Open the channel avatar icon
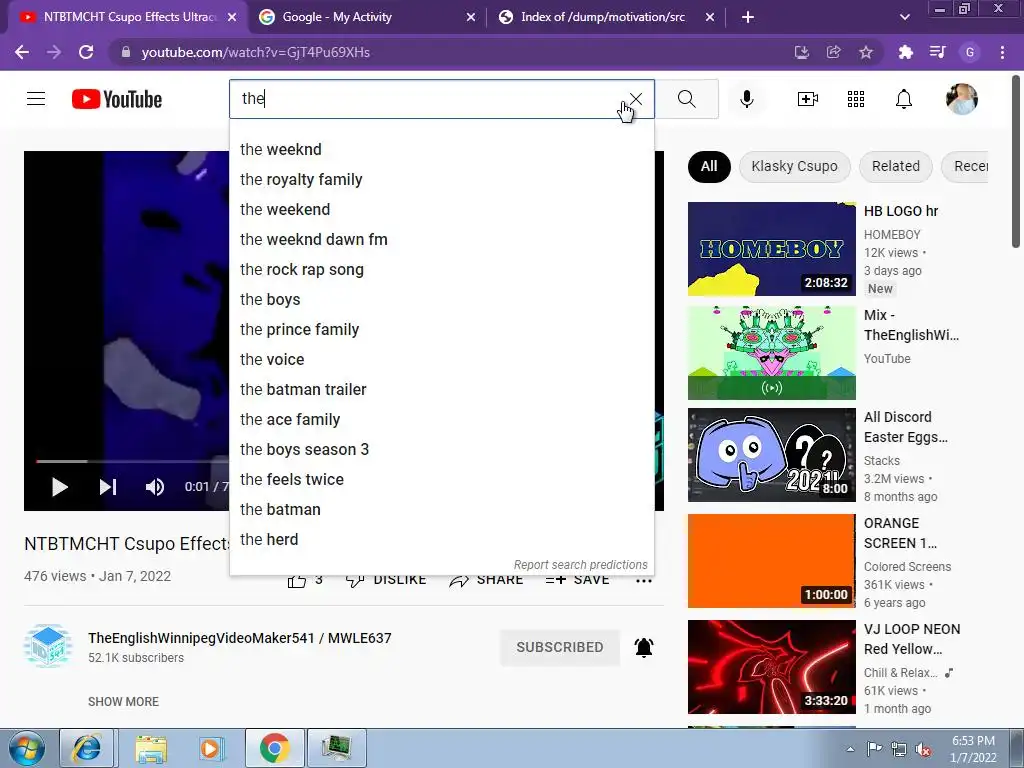Image resolution: width=1024 pixels, height=768 pixels. click(x=48, y=647)
